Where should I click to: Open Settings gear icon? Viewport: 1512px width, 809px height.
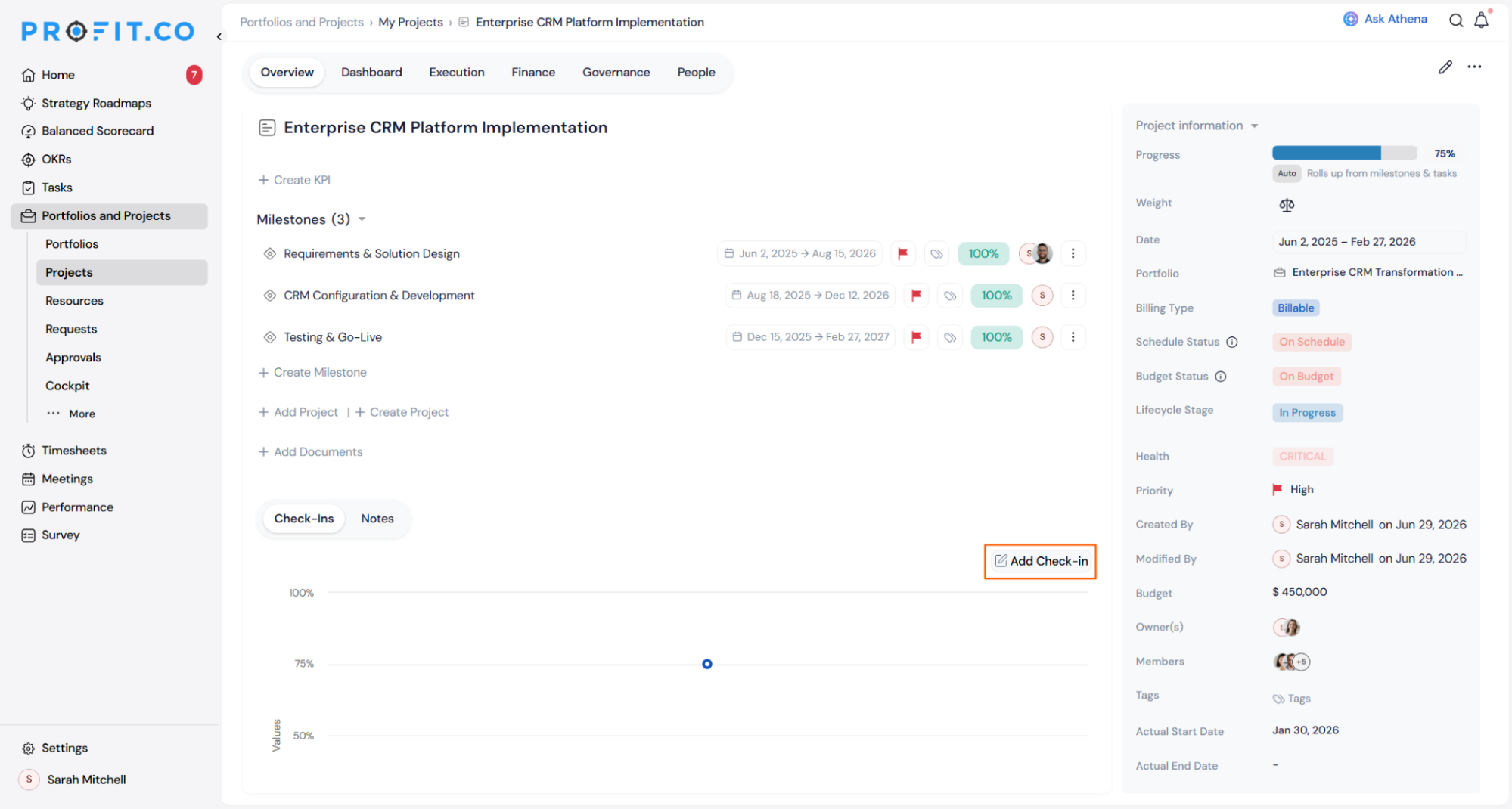[28, 749]
